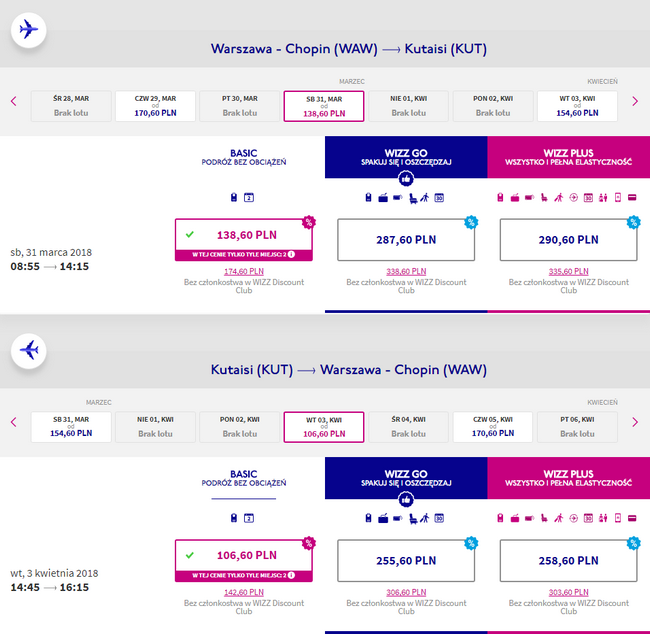Click thumbs-up badge under outbound WIZZ GO
The image size is (650, 634).
pos(406,179)
